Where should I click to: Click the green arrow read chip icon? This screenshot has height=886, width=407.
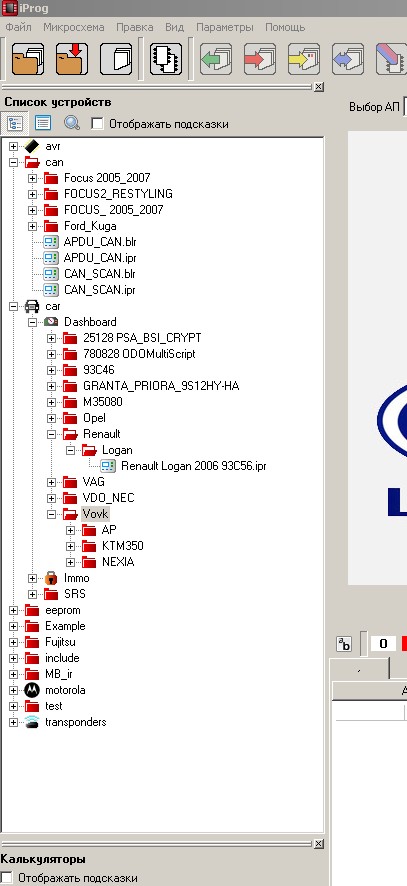pos(216,59)
